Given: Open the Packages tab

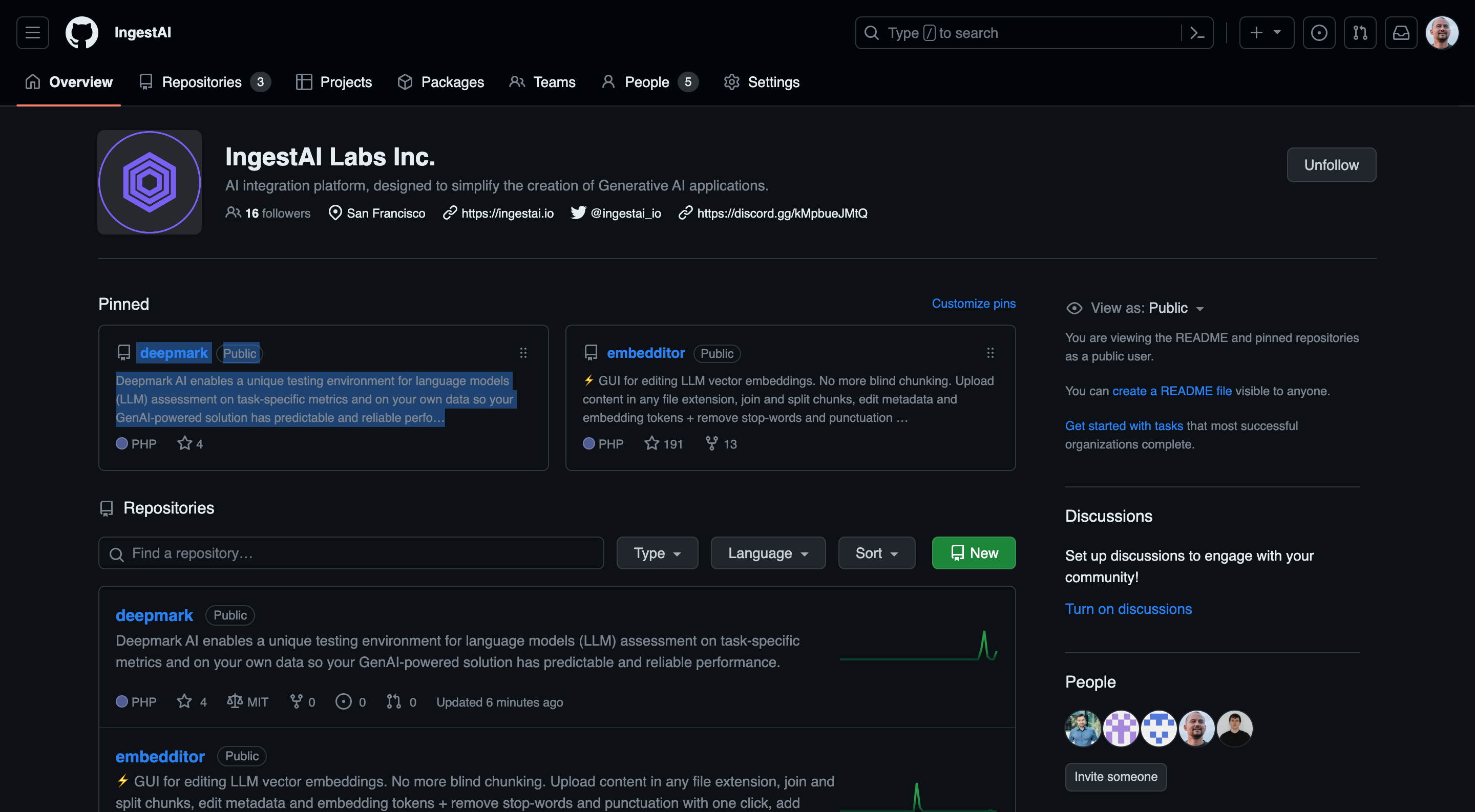Looking at the screenshot, I should 441,82.
